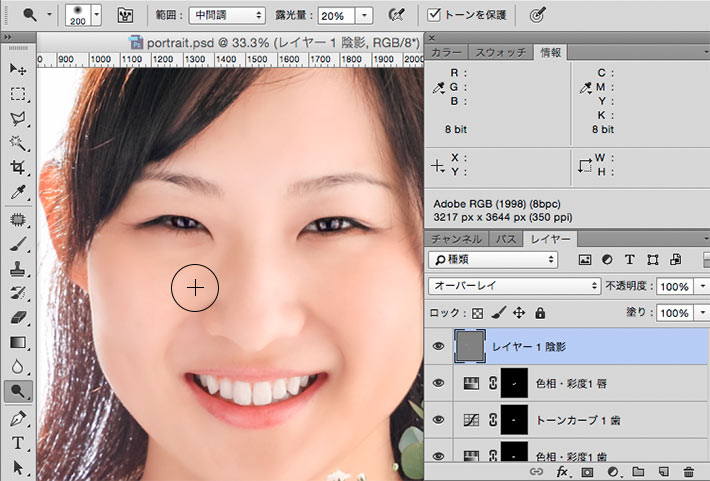Select the Clone Stamp tool
710x481 pixels.
(18, 269)
